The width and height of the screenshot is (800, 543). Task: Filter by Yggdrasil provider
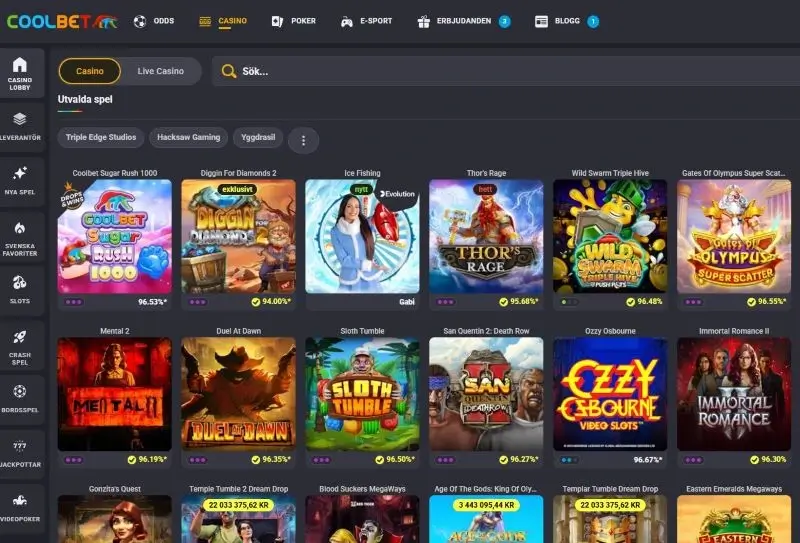click(x=258, y=137)
